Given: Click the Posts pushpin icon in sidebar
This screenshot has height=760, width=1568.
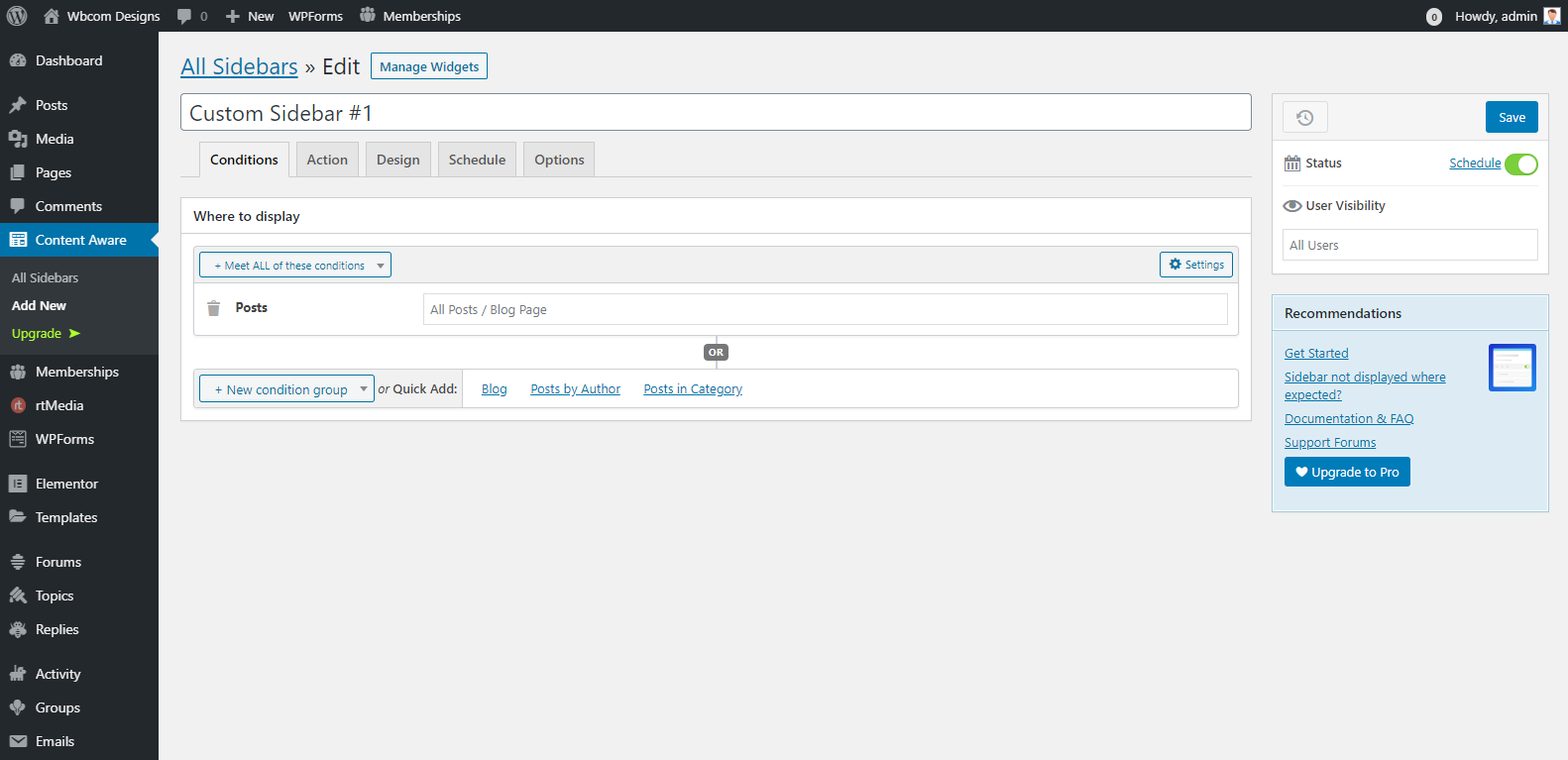Looking at the screenshot, I should 18,105.
